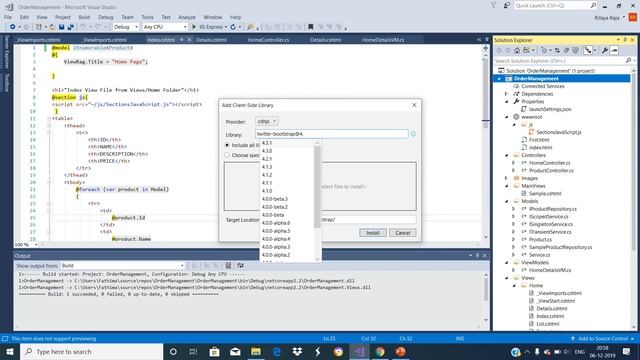640x360 pixels.
Task: Click Visual Studio icon in taskbar
Action: pos(359,351)
